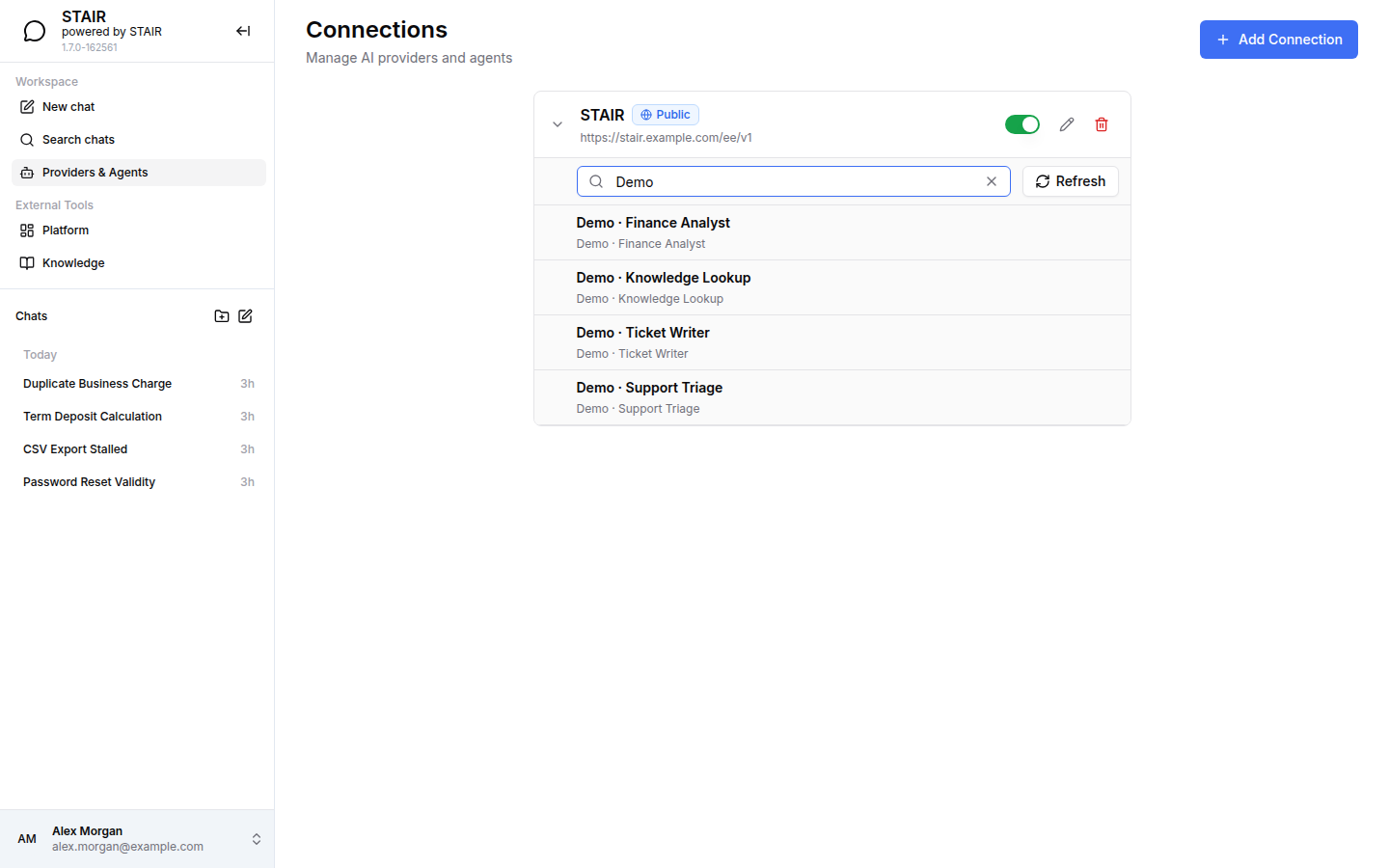Focus the agent search field containing Demo
The image size is (1389, 868).
[x=793, y=181]
